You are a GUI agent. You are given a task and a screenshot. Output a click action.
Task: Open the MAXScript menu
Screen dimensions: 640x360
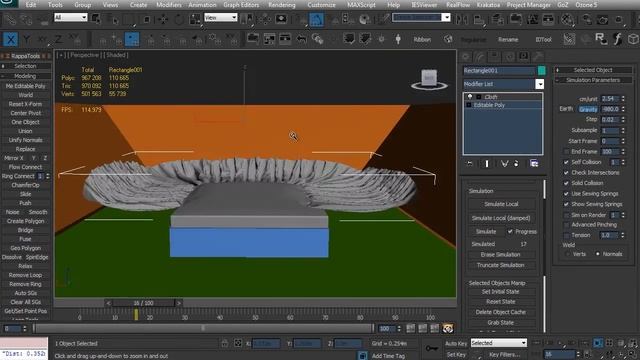(x=361, y=5)
